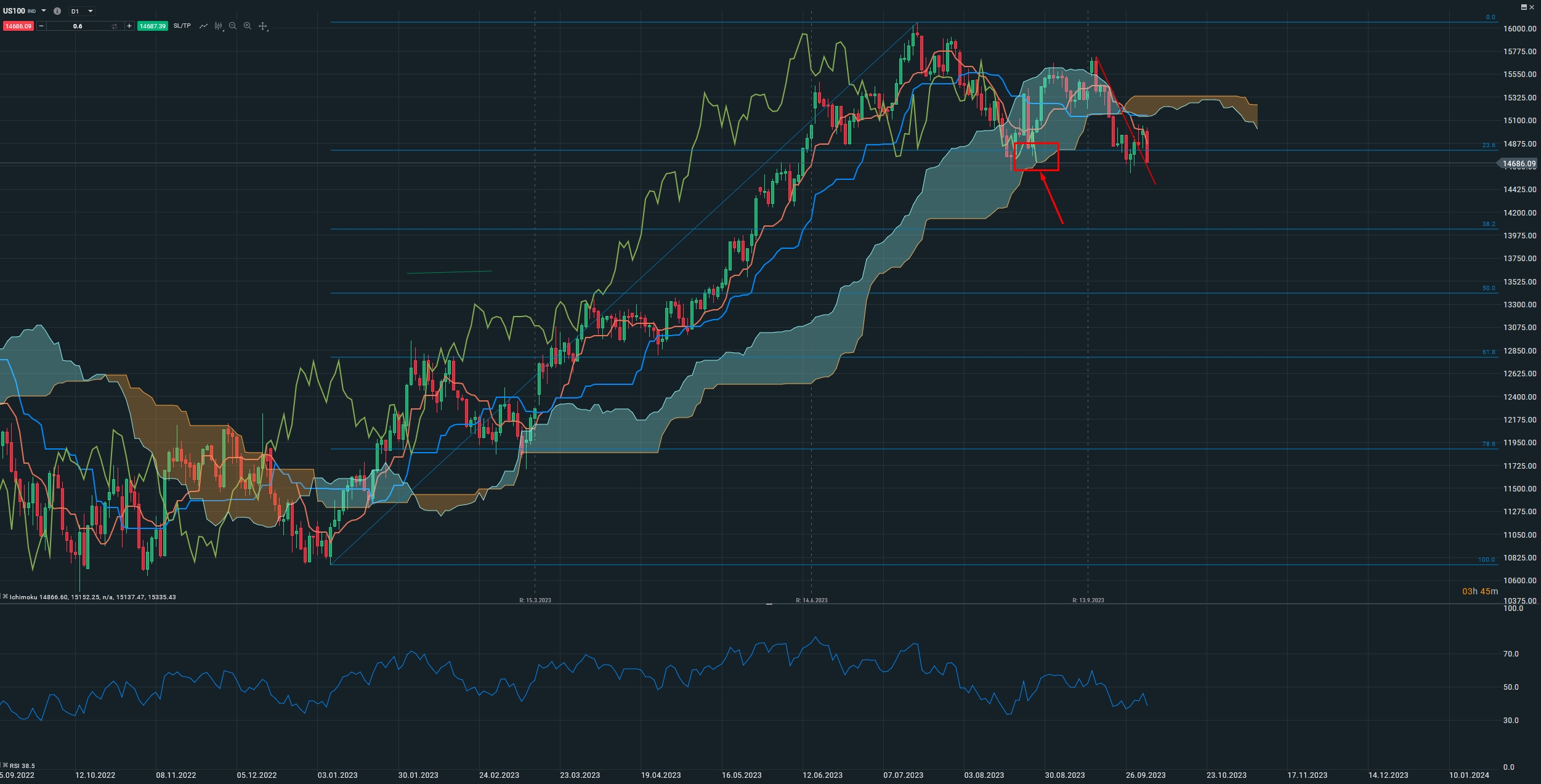
Task: Decrease volume with the minus button
Action: (41, 26)
